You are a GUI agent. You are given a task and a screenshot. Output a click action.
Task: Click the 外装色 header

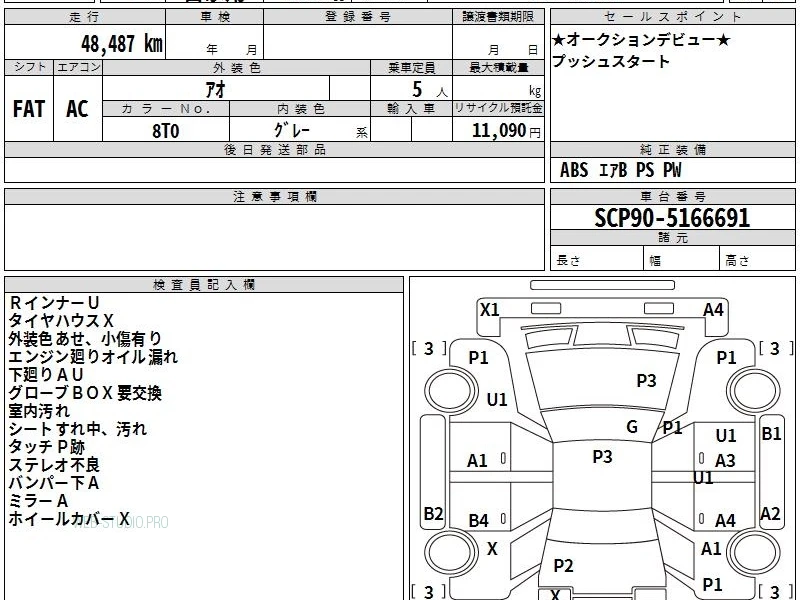coord(237,67)
